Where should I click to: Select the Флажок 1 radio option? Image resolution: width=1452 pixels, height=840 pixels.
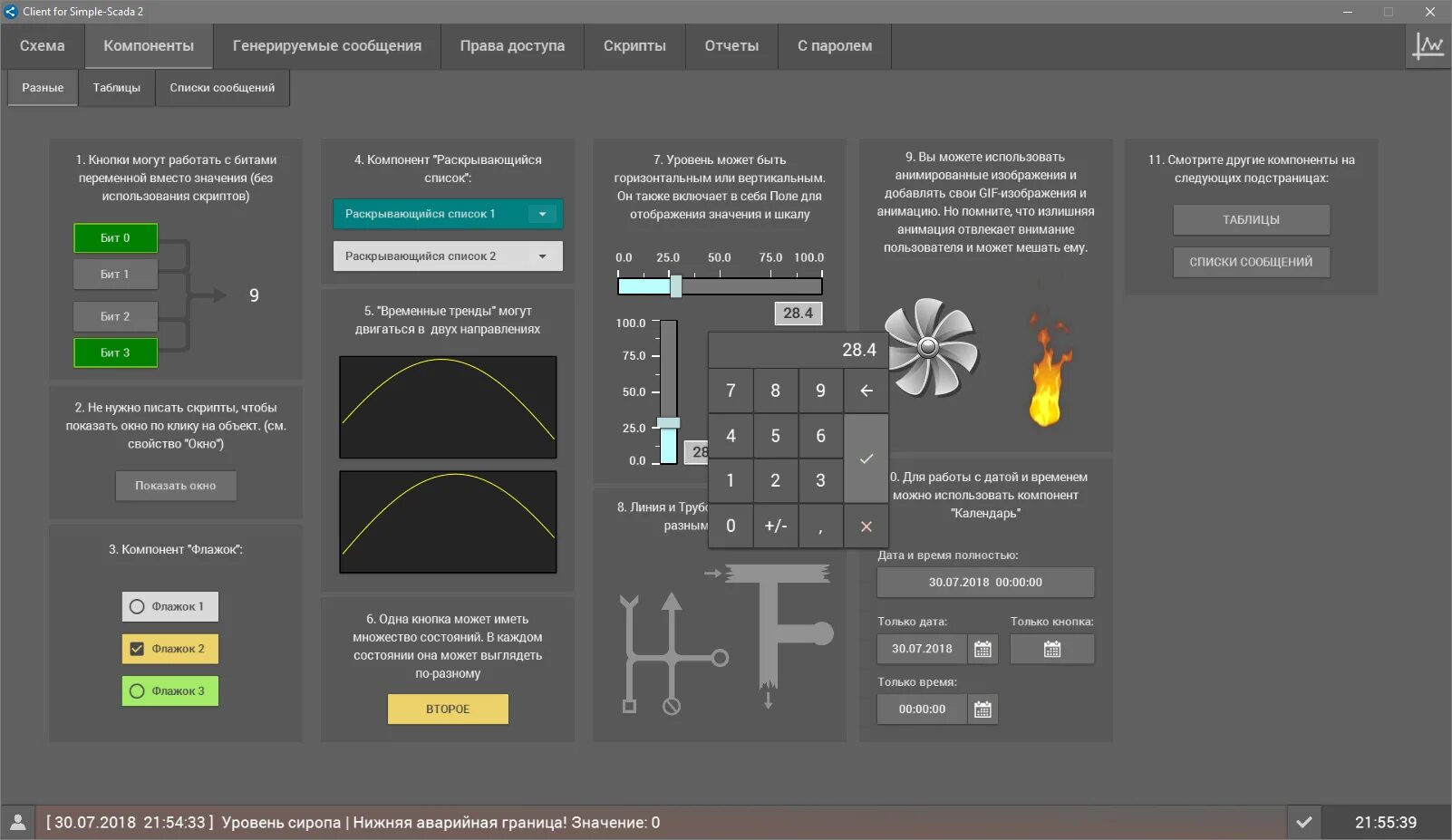pos(170,606)
